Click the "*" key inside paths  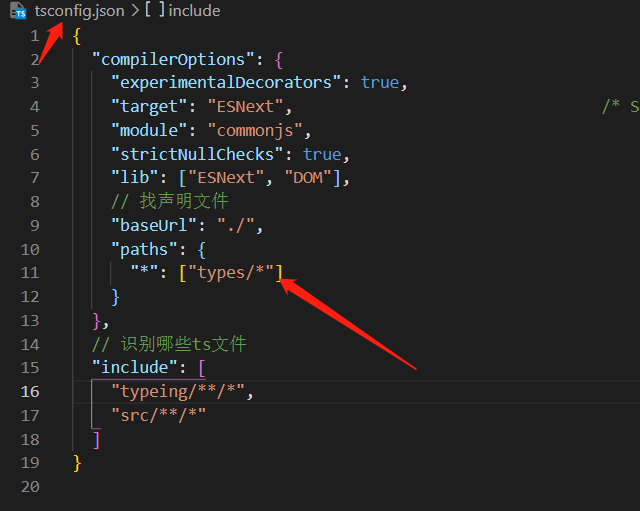(x=144, y=272)
